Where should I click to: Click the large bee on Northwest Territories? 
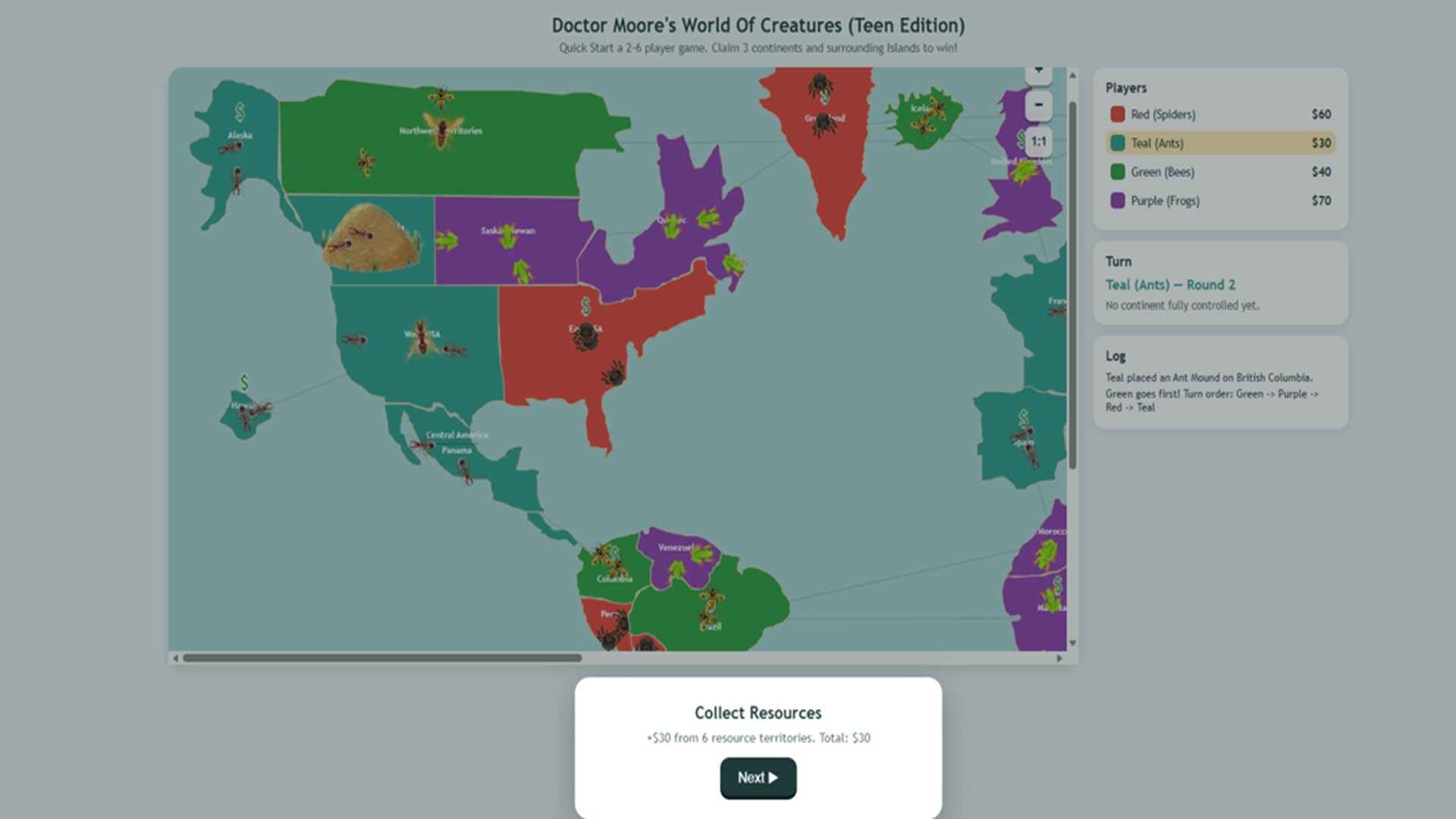442,130
